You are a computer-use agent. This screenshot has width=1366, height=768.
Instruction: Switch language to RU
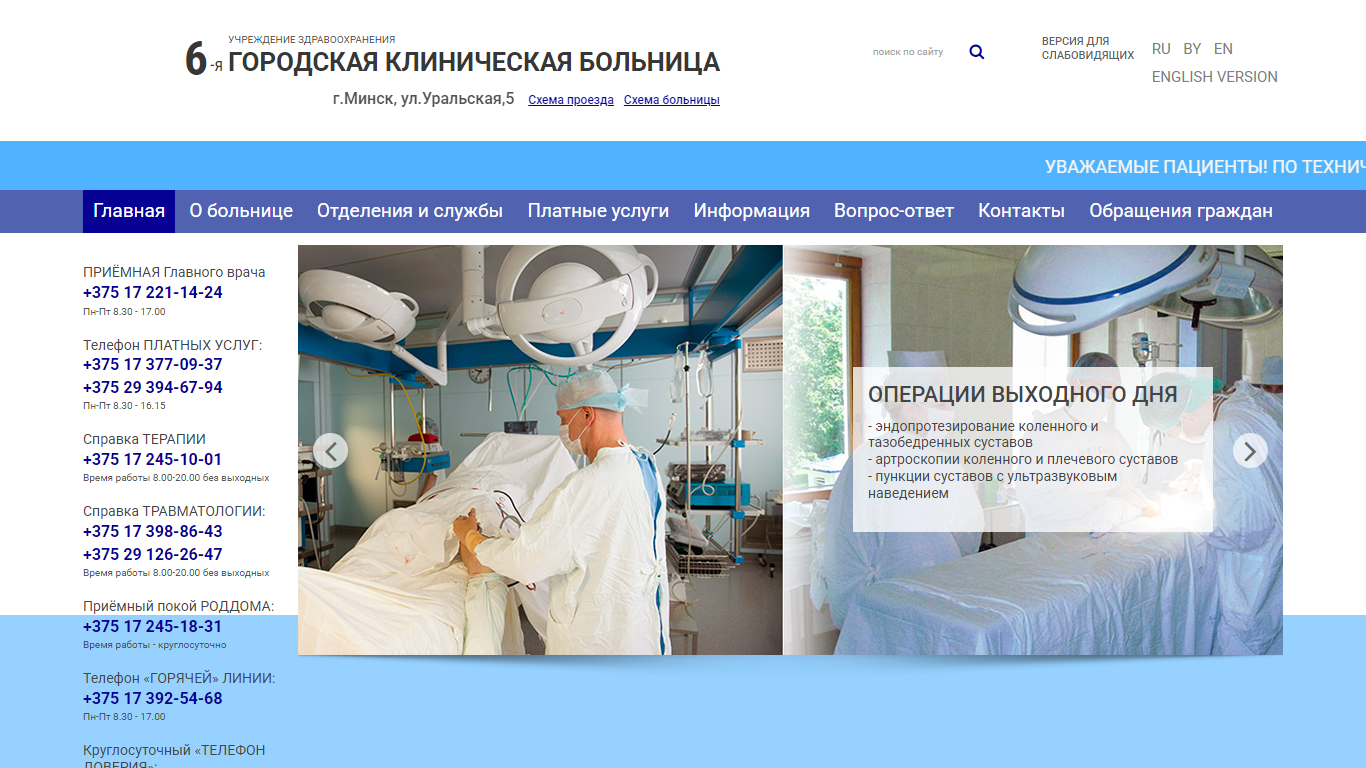click(1161, 49)
